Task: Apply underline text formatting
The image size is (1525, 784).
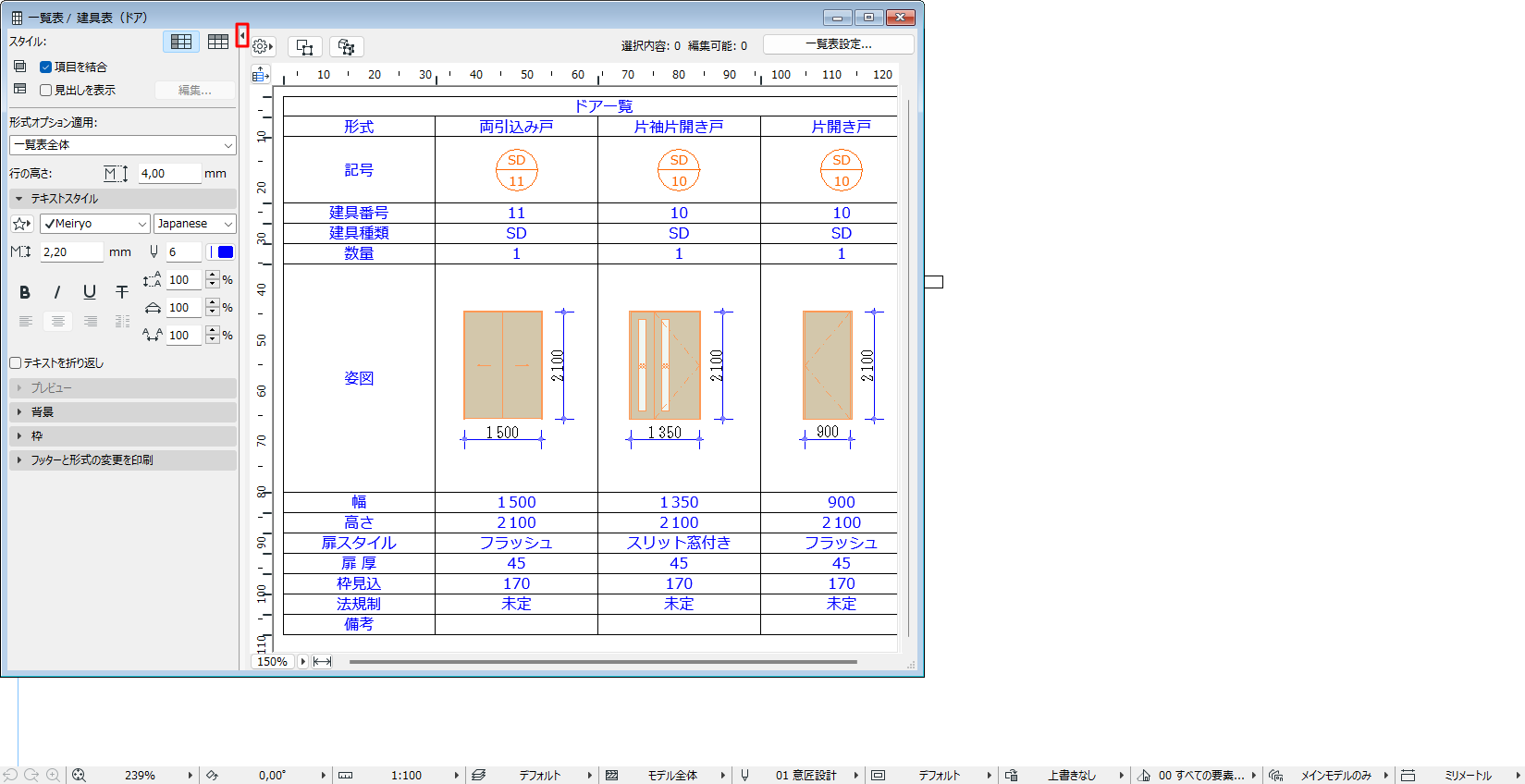Action: point(90,292)
